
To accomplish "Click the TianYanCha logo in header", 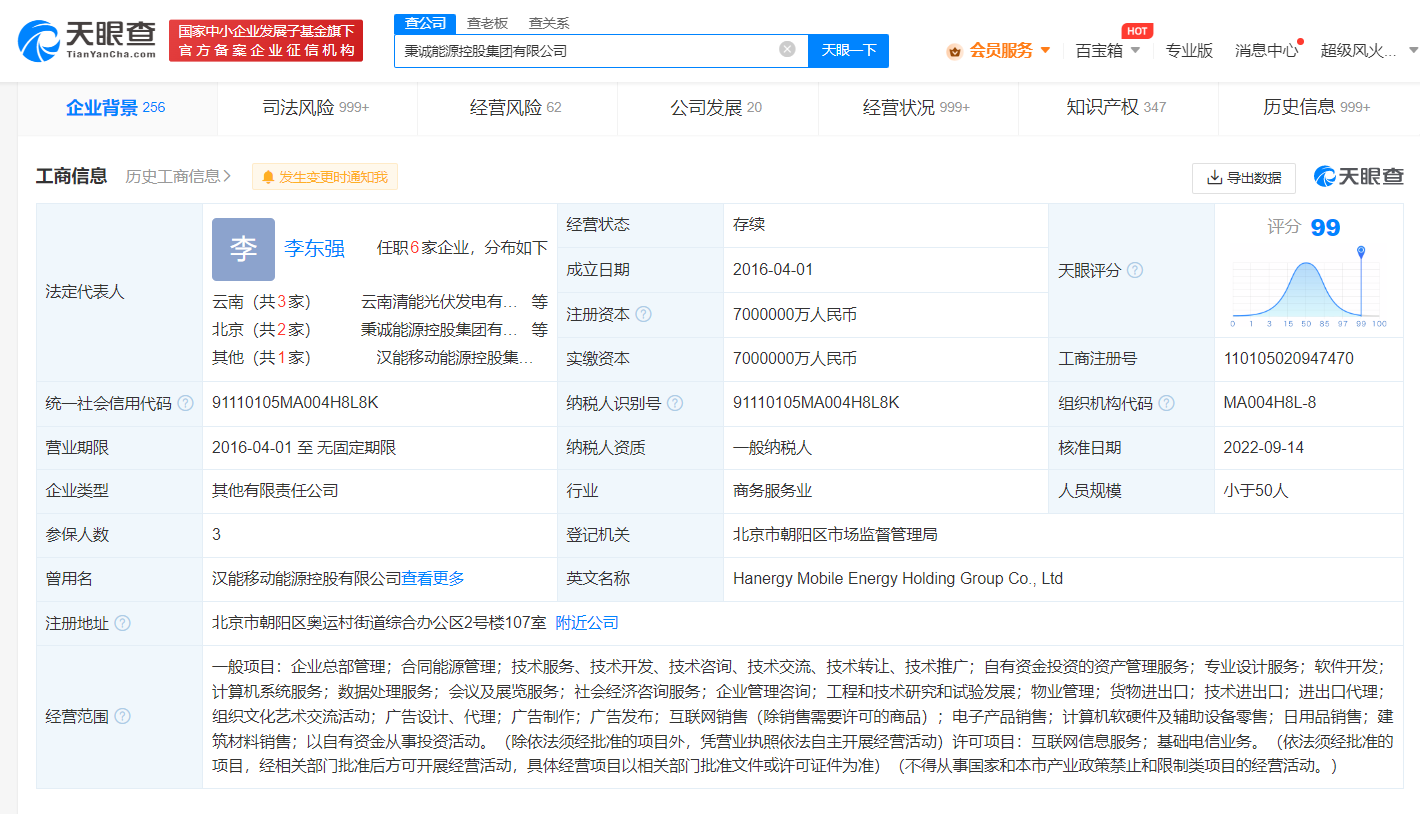I will tap(87, 40).
